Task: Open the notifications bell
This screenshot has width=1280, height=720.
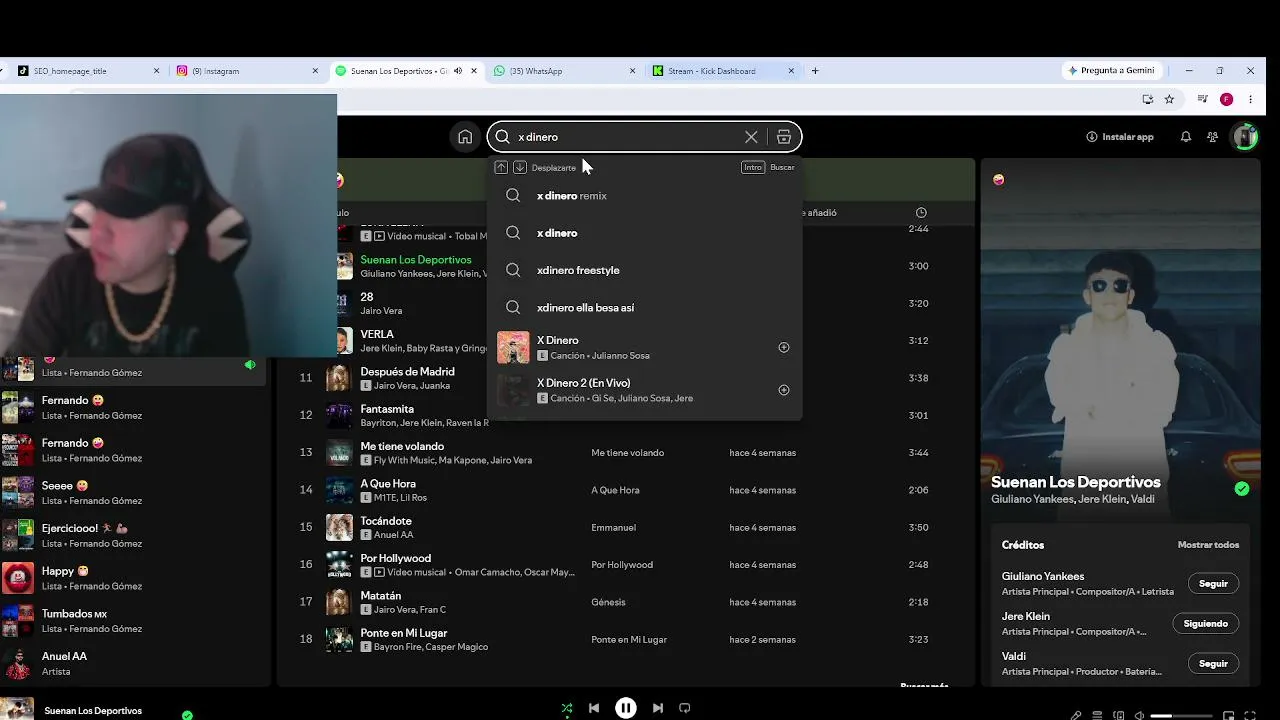Action: tap(1186, 137)
